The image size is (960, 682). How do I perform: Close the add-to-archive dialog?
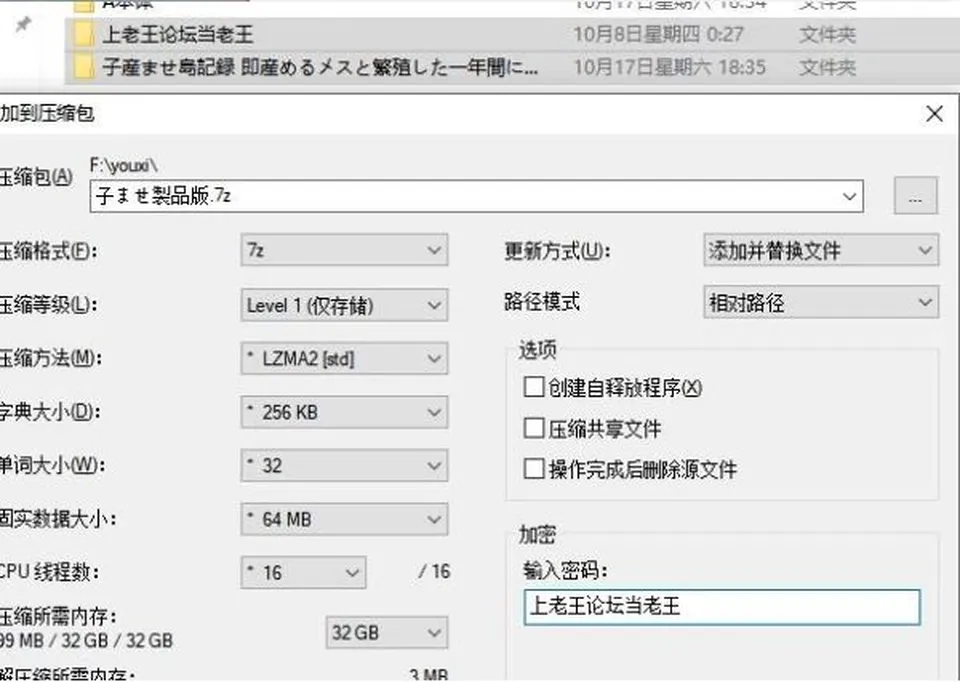click(x=934, y=114)
